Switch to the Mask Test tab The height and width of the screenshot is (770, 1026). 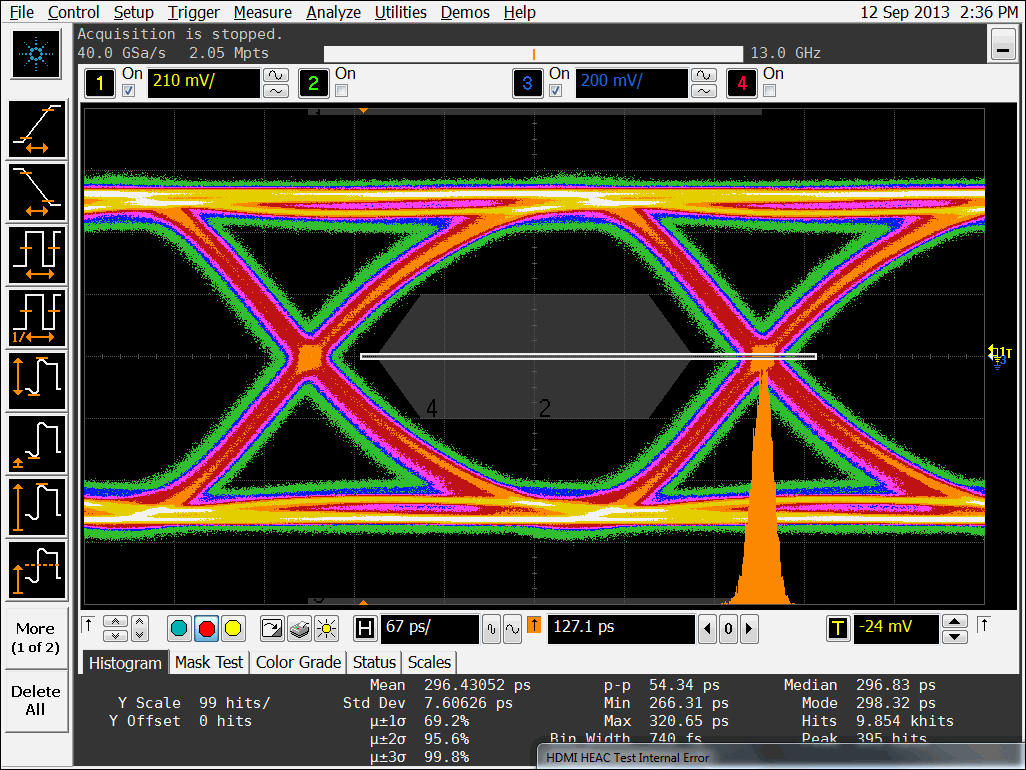(208, 662)
